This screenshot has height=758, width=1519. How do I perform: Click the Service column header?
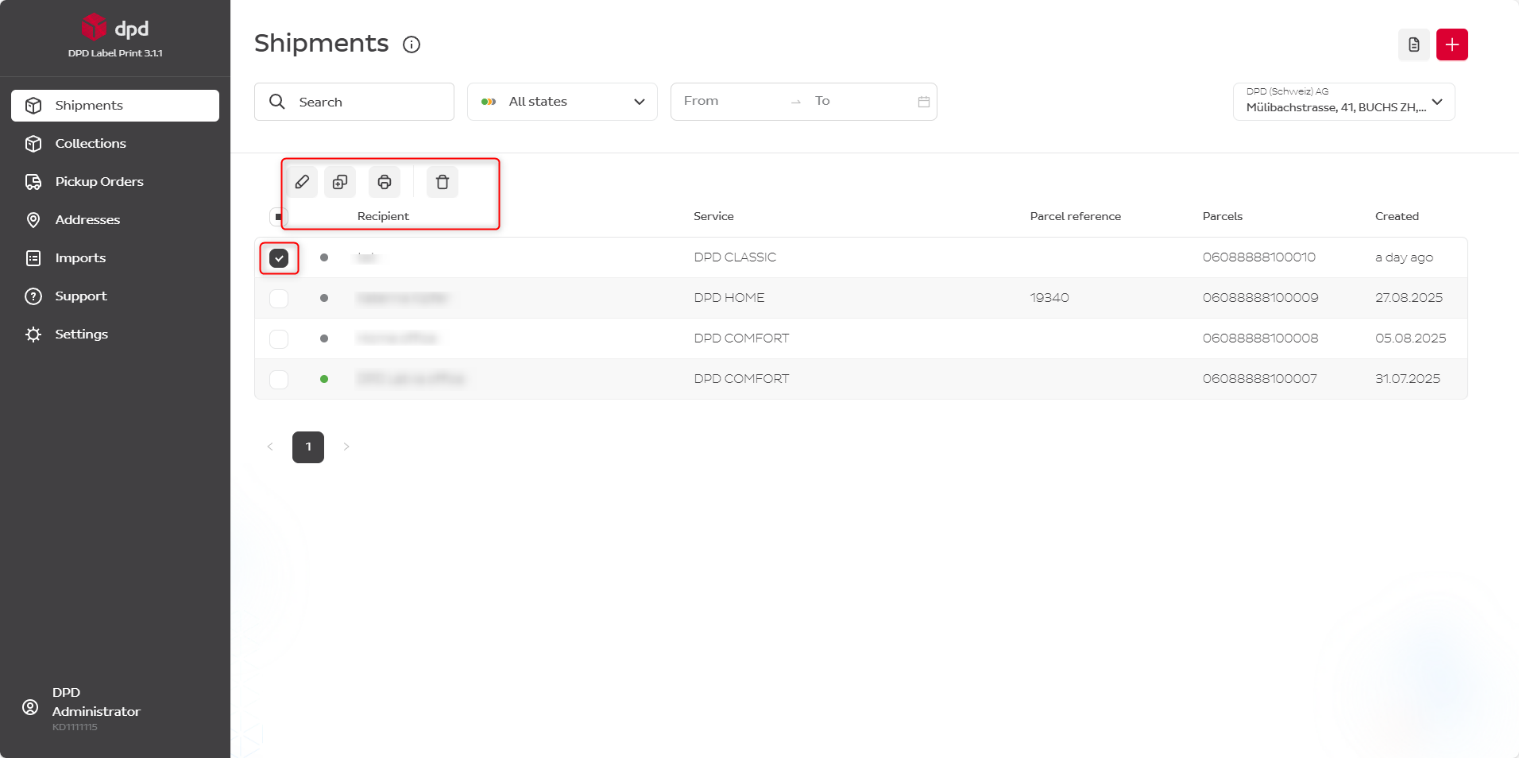[714, 216]
